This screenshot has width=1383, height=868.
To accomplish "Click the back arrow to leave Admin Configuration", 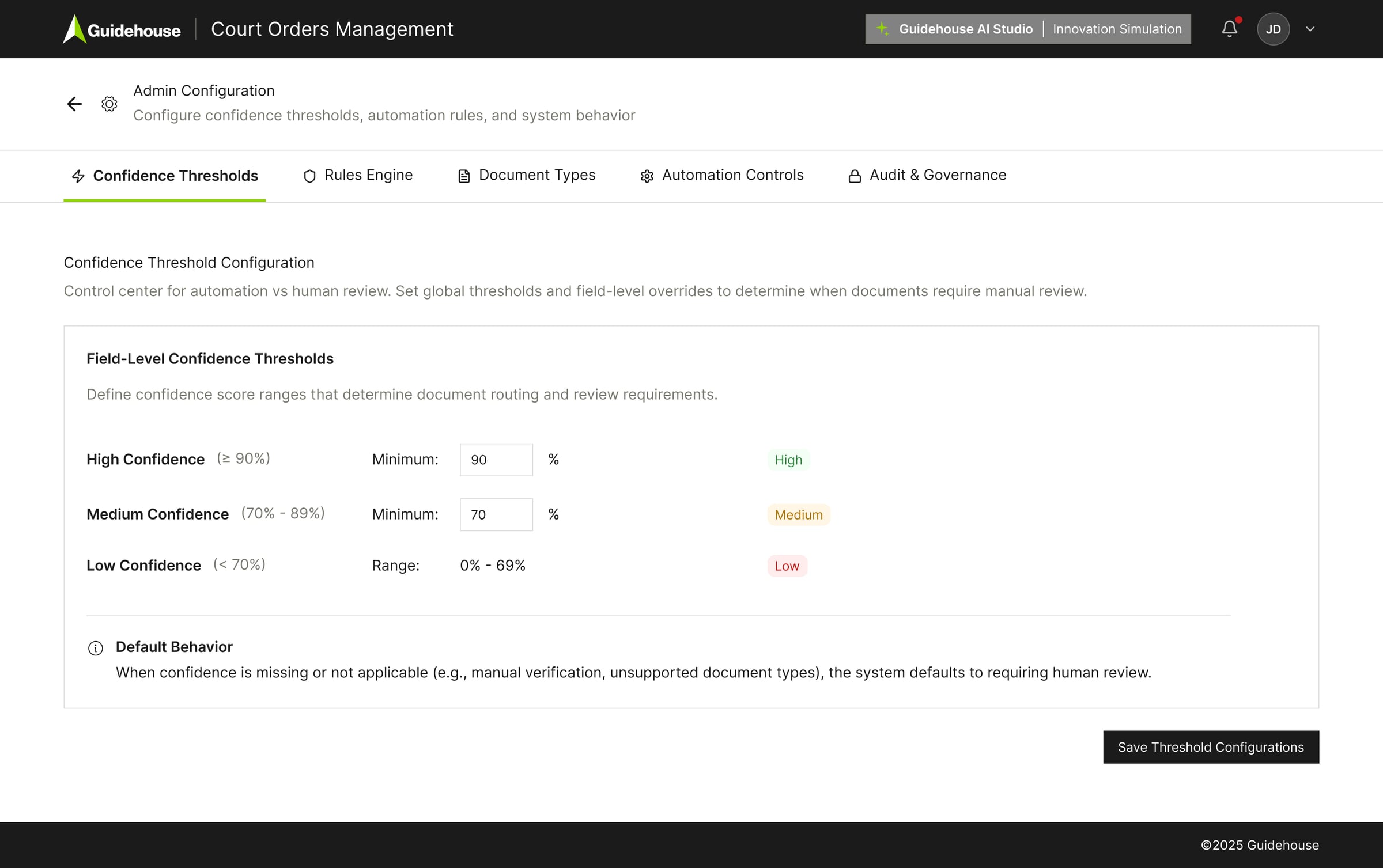I will coord(74,104).
